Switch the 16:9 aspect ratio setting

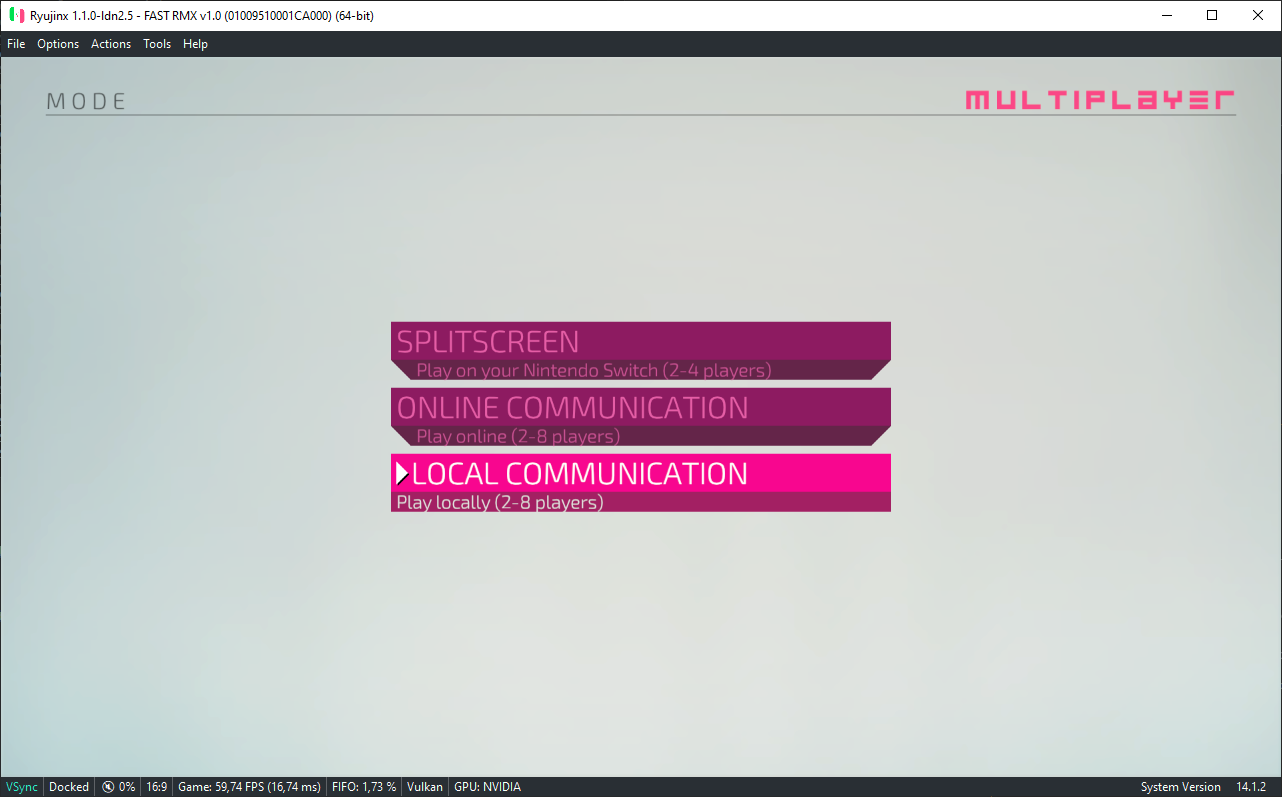tap(156, 787)
